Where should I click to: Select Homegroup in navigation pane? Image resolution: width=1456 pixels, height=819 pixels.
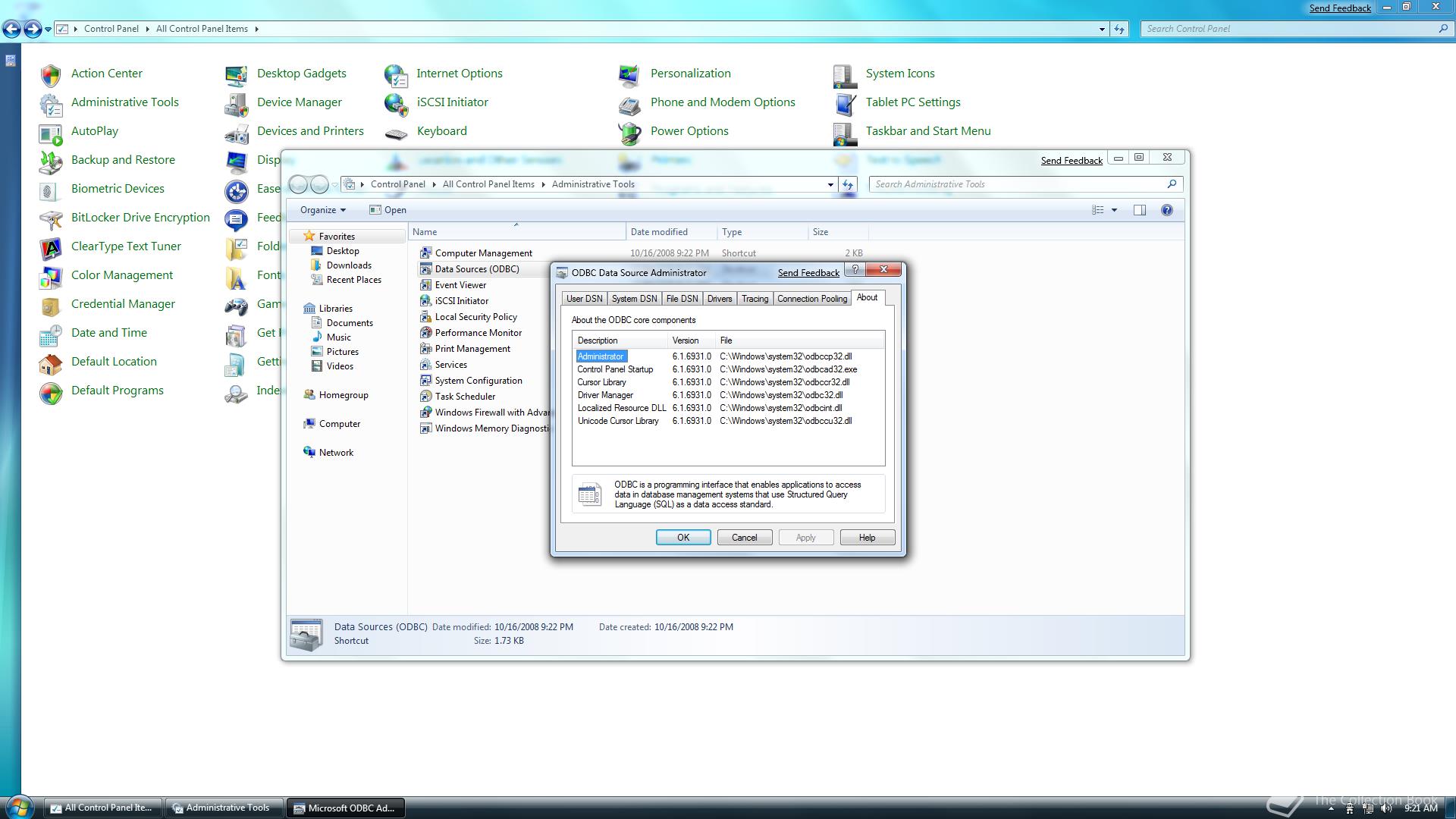pyautogui.click(x=344, y=395)
